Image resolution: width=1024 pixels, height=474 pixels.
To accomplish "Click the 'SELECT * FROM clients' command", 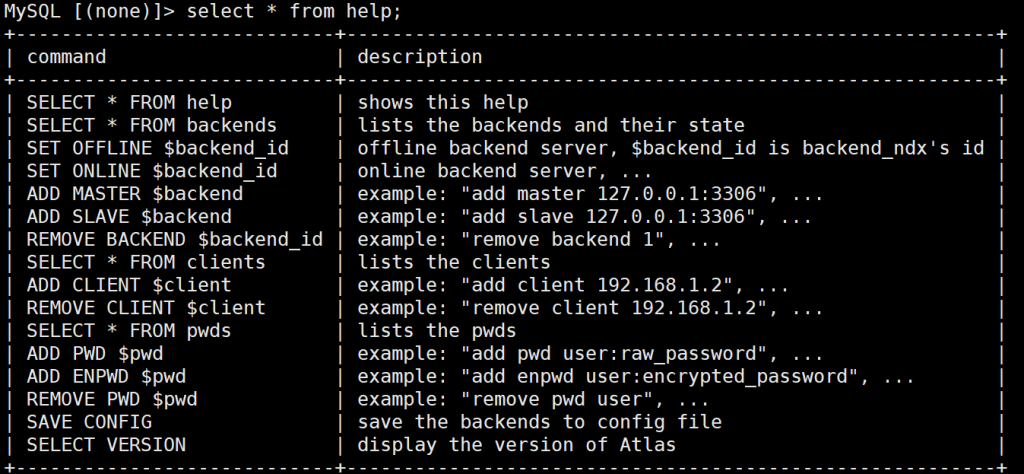I will pyautogui.click(x=146, y=262).
